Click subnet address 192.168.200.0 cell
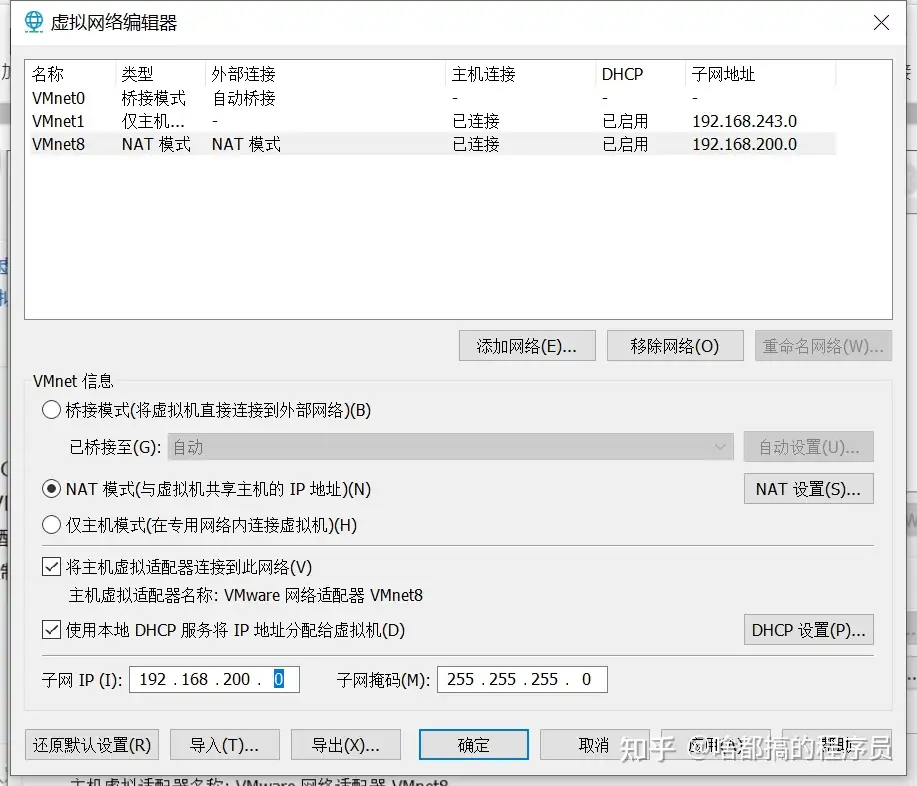Viewport: 917px width, 786px height. point(744,144)
